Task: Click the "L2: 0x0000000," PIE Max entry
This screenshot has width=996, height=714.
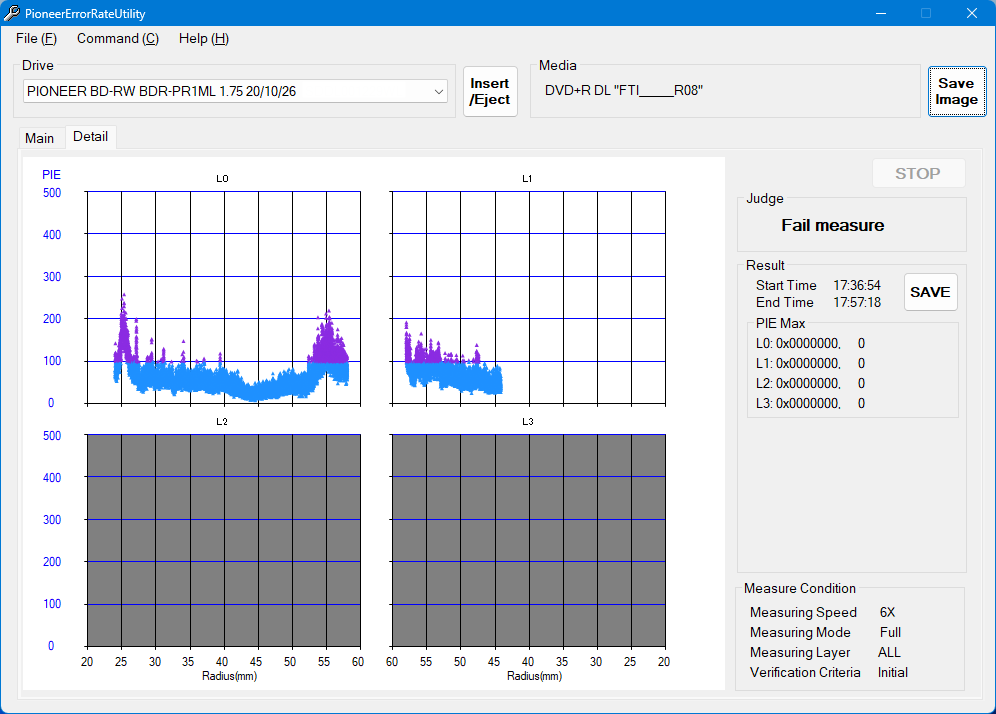Action: [798, 383]
